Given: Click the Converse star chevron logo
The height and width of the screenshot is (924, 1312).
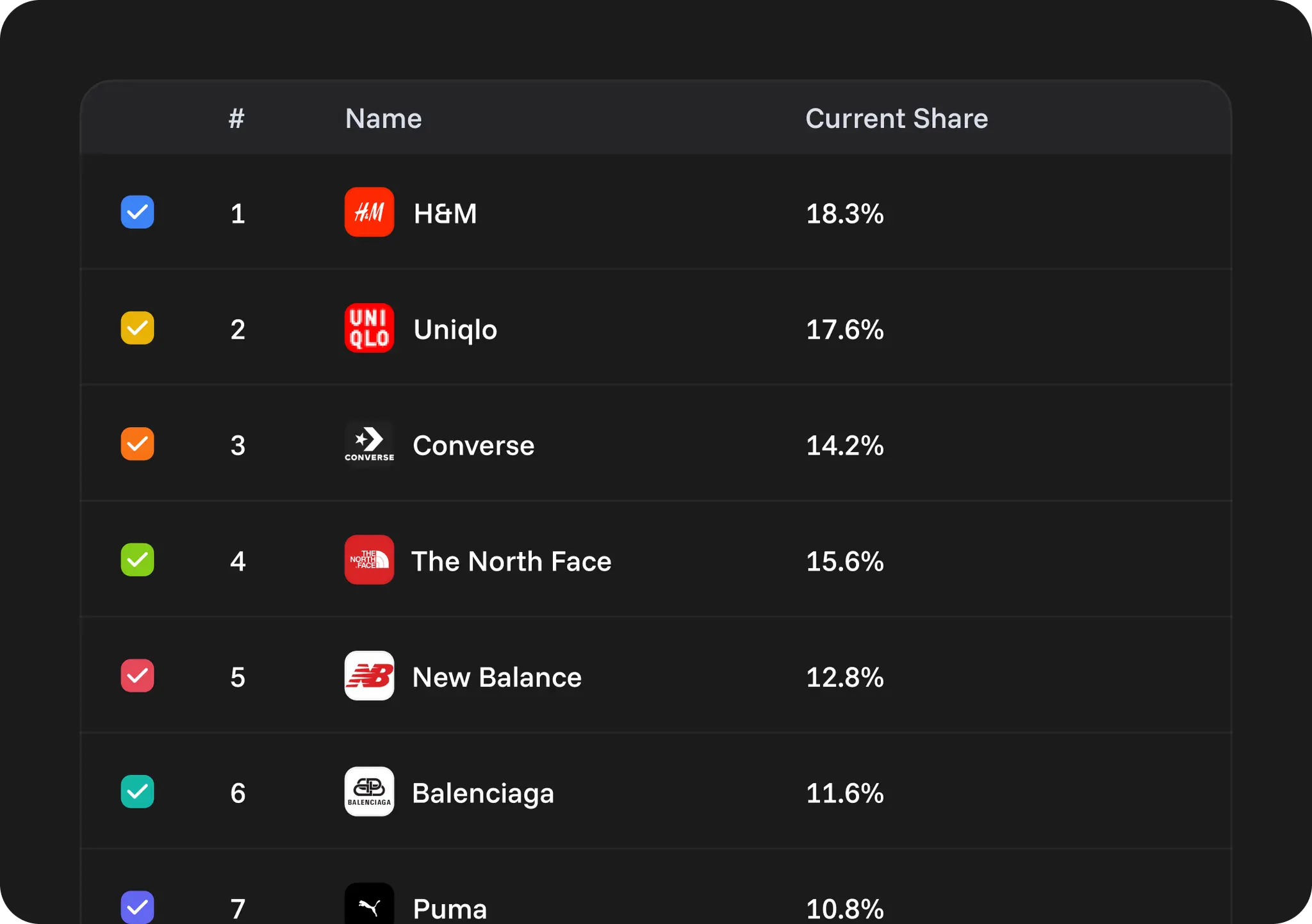Looking at the screenshot, I should point(369,444).
